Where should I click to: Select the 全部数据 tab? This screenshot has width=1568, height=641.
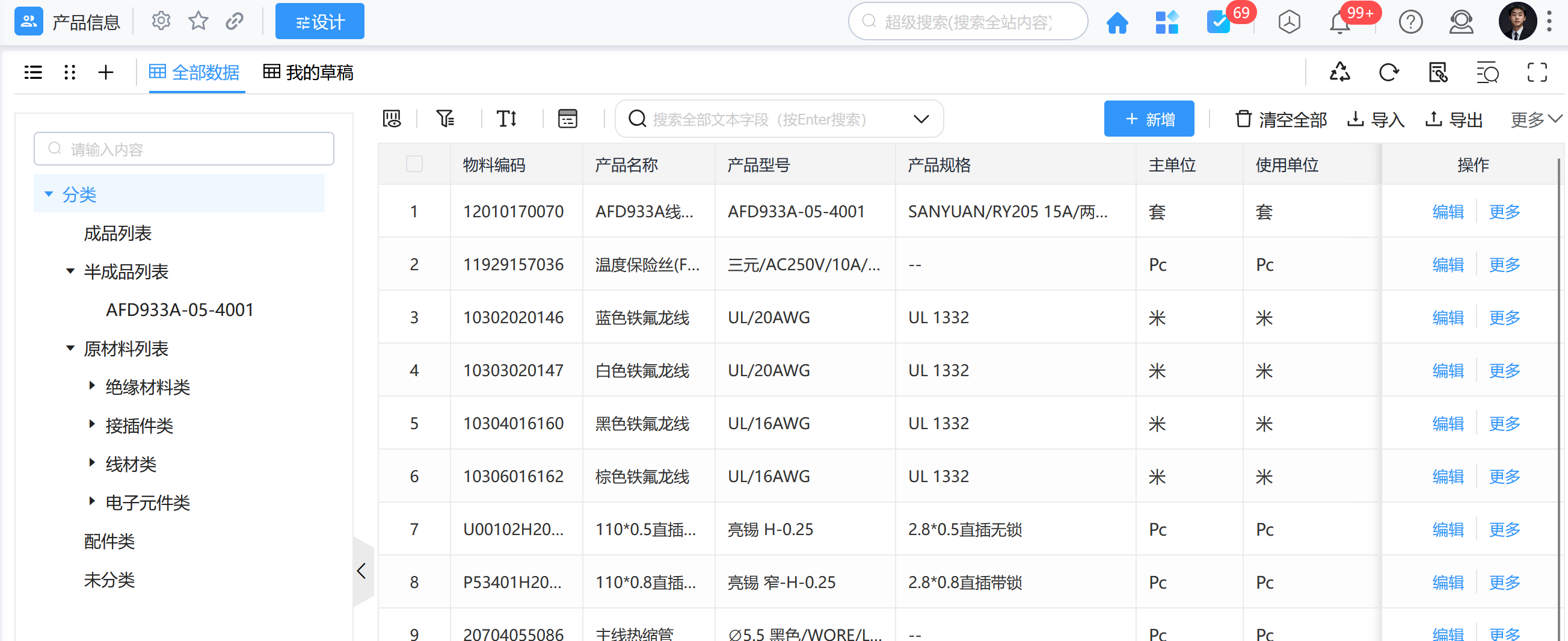click(194, 72)
